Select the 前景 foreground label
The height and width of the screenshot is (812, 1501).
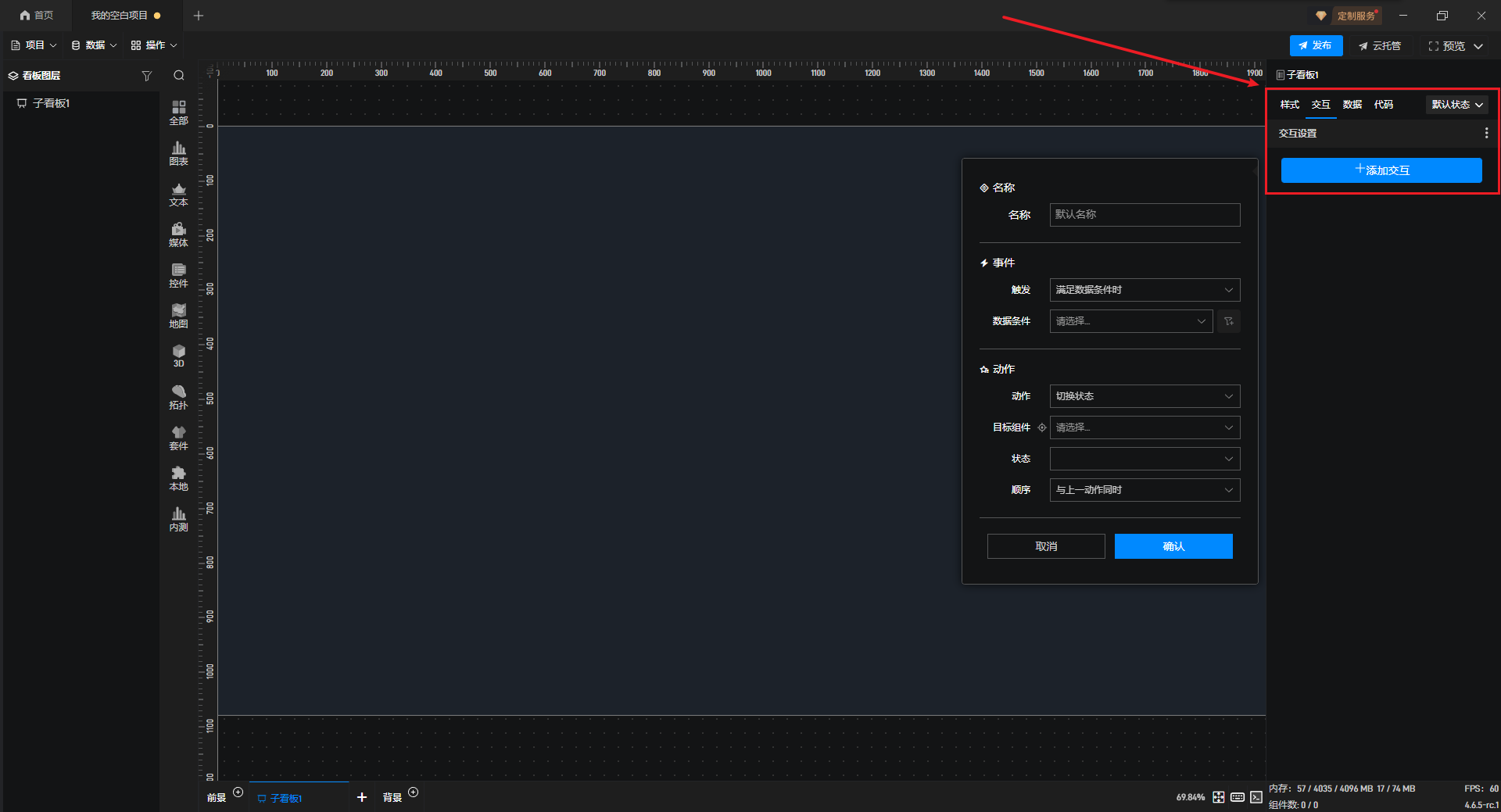pyautogui.click(x=217, y=798)
